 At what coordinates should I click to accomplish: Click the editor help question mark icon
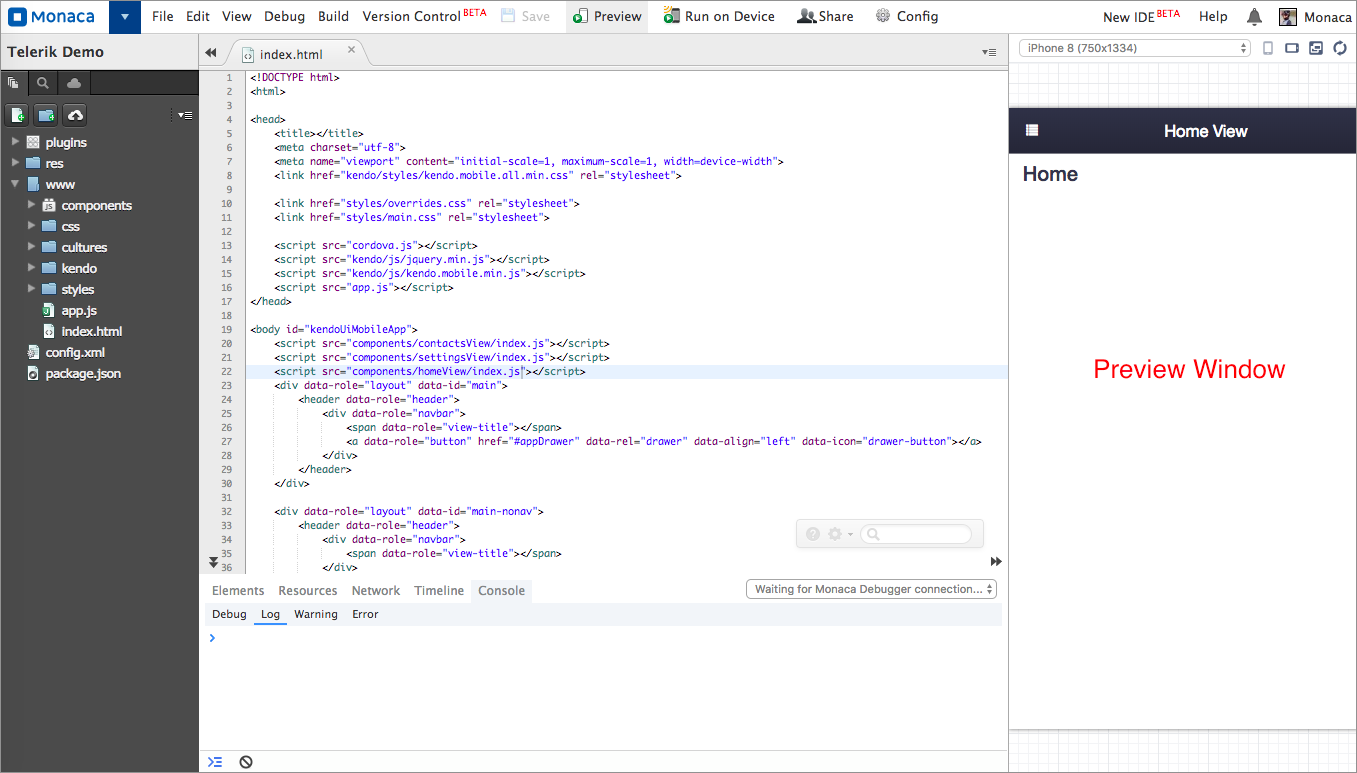point(813,534)
